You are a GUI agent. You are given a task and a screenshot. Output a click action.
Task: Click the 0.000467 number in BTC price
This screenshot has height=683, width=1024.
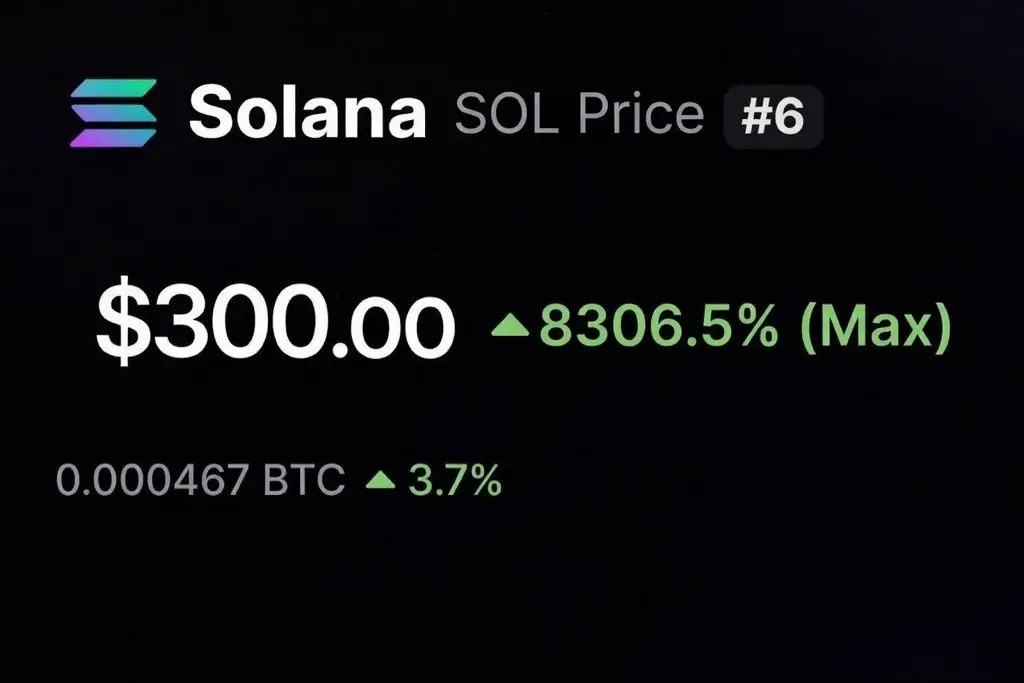(x=152, y=481)
